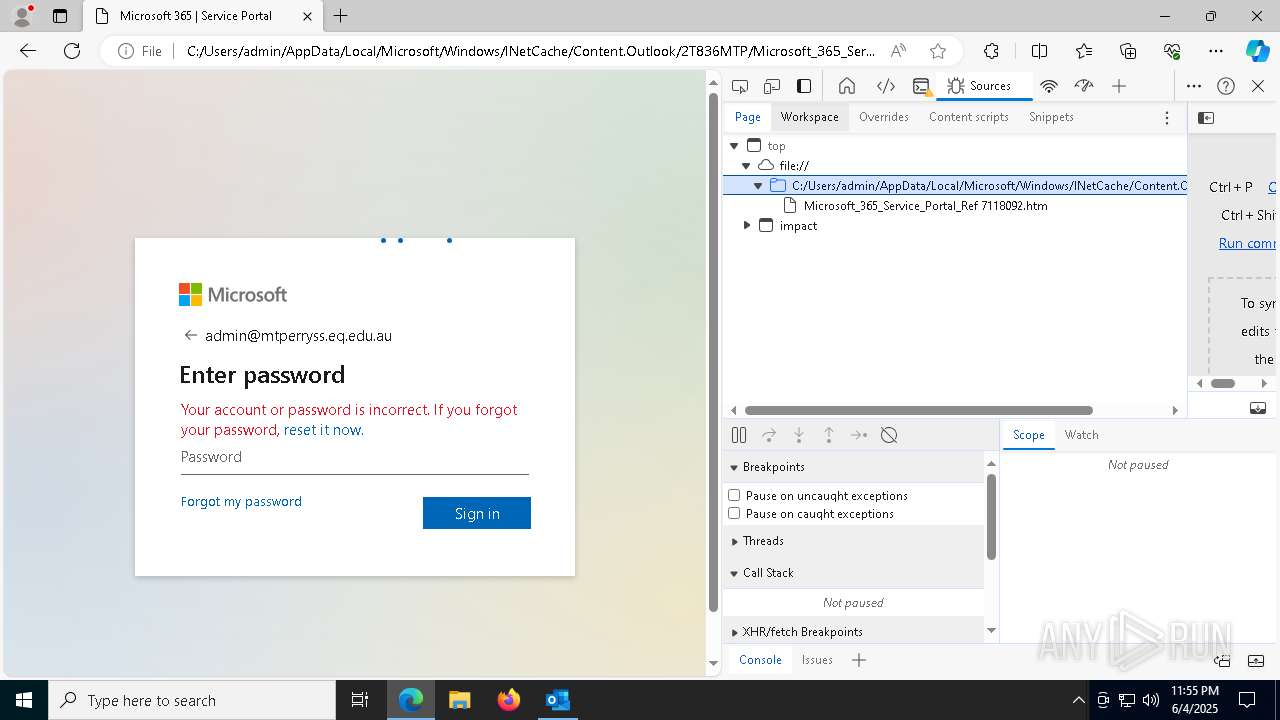
Task: Click the Step debugger arrow icon
Action: coord(859,435)
